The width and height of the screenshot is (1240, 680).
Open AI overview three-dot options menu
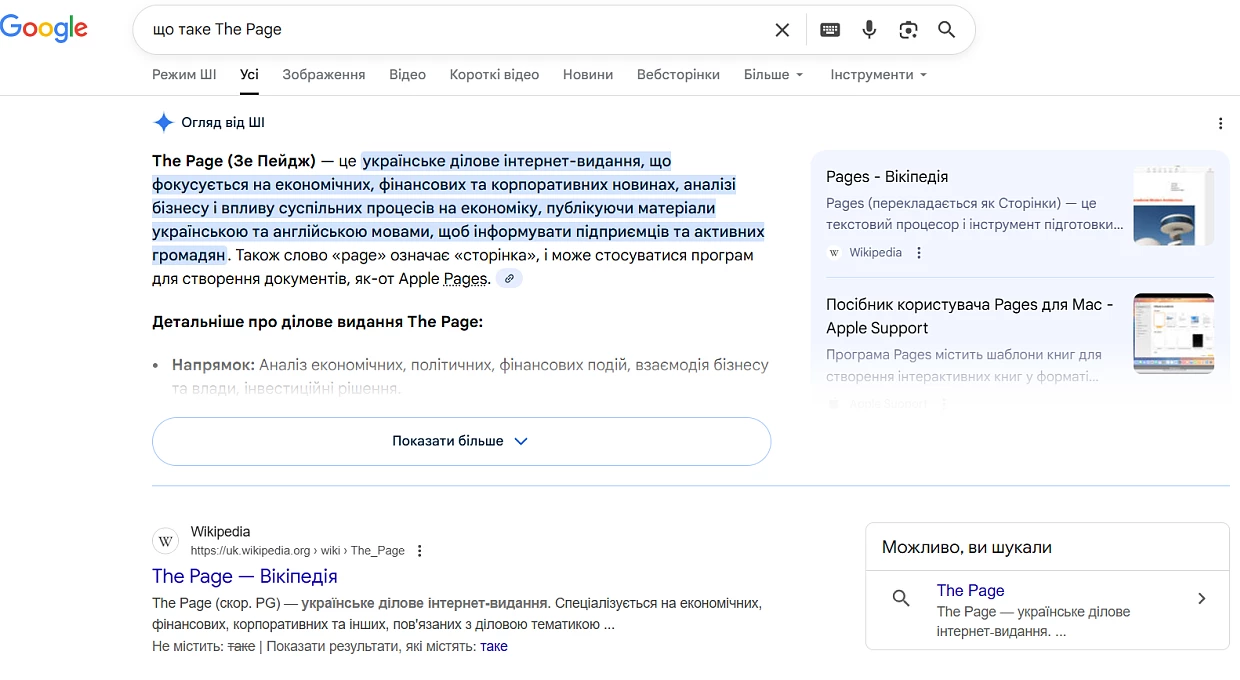(1220, 124)
